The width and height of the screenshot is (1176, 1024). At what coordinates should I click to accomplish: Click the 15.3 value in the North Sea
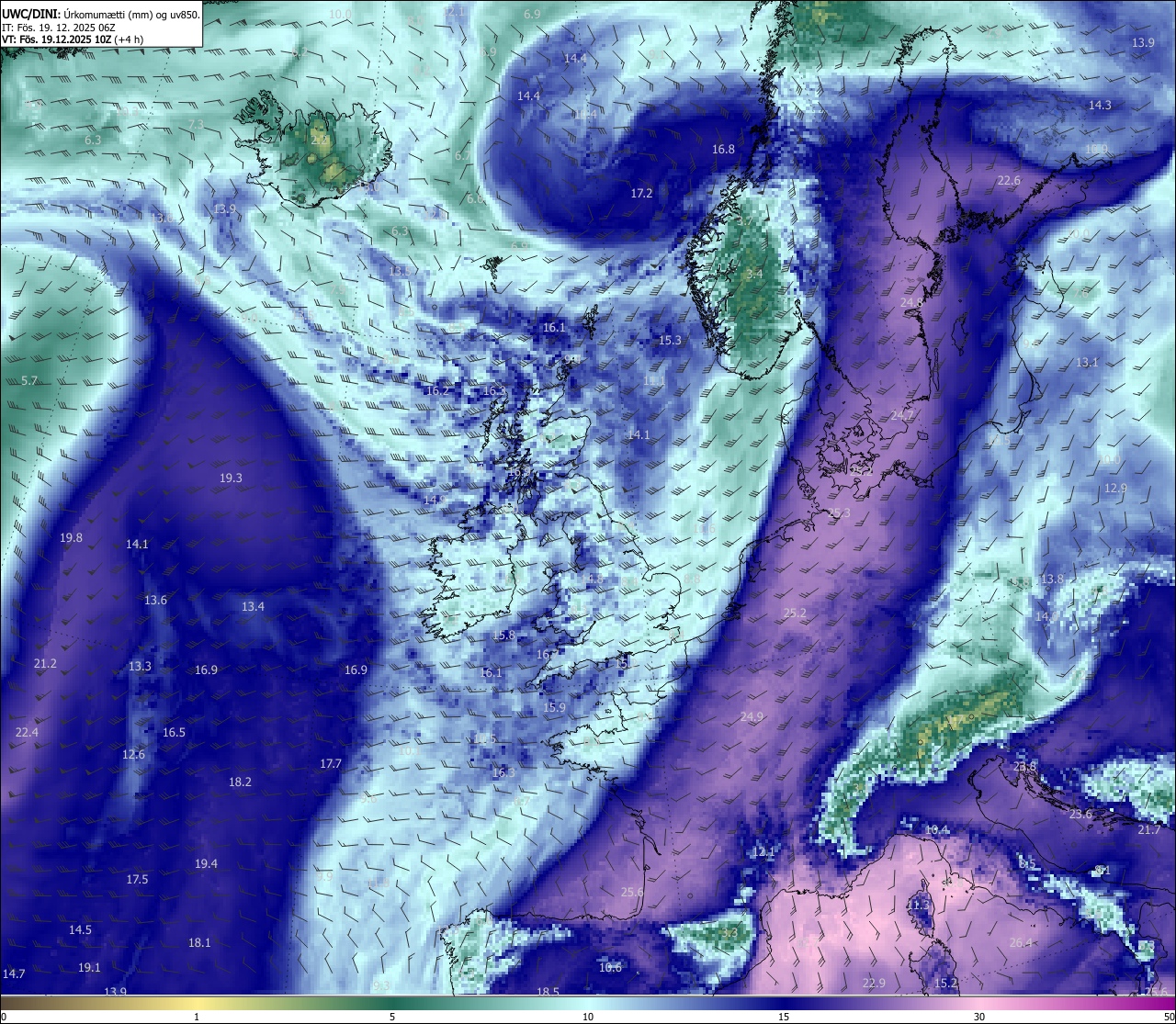pyautogui.click(x=671, y=340)
